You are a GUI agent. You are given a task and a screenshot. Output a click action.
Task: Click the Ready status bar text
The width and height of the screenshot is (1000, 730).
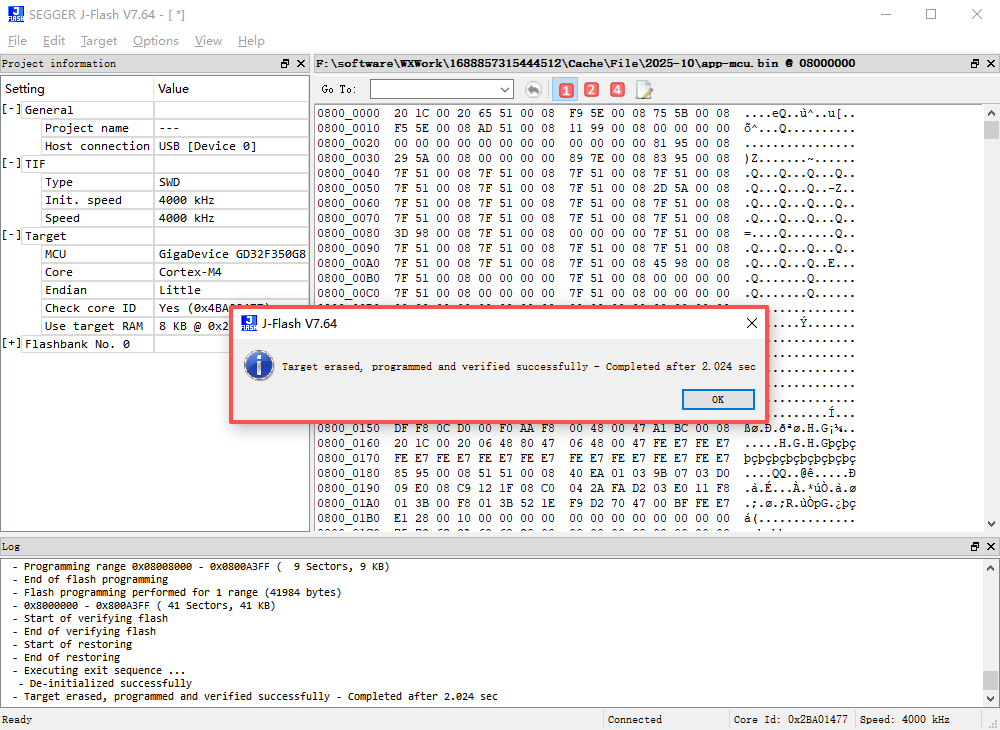coord(17,719)
